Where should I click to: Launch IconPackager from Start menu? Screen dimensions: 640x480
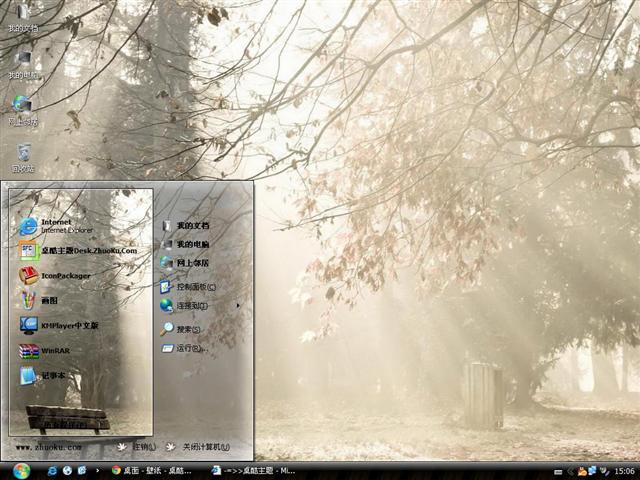point(55,276)
